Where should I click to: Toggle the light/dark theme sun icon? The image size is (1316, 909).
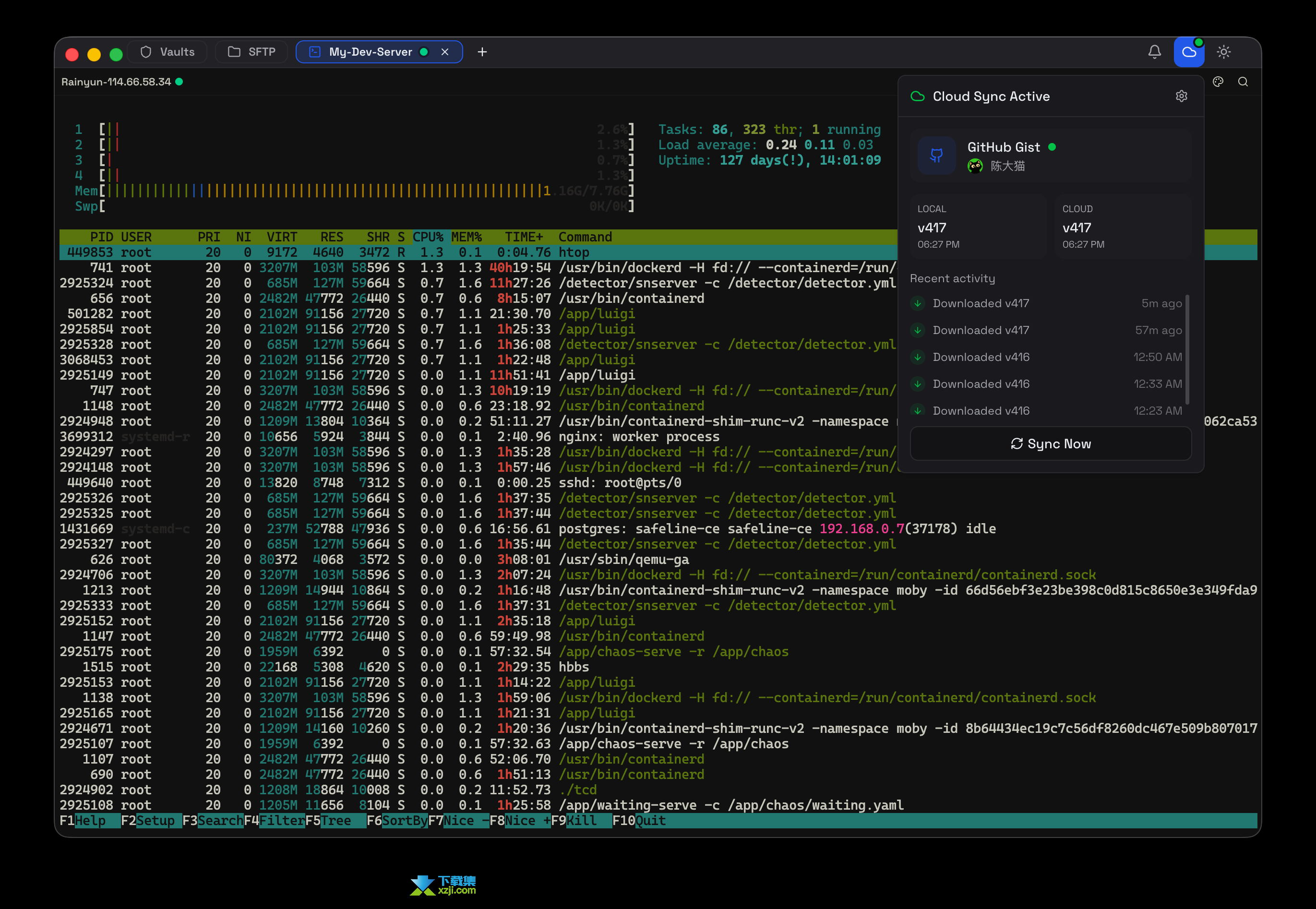(1224, 52)
